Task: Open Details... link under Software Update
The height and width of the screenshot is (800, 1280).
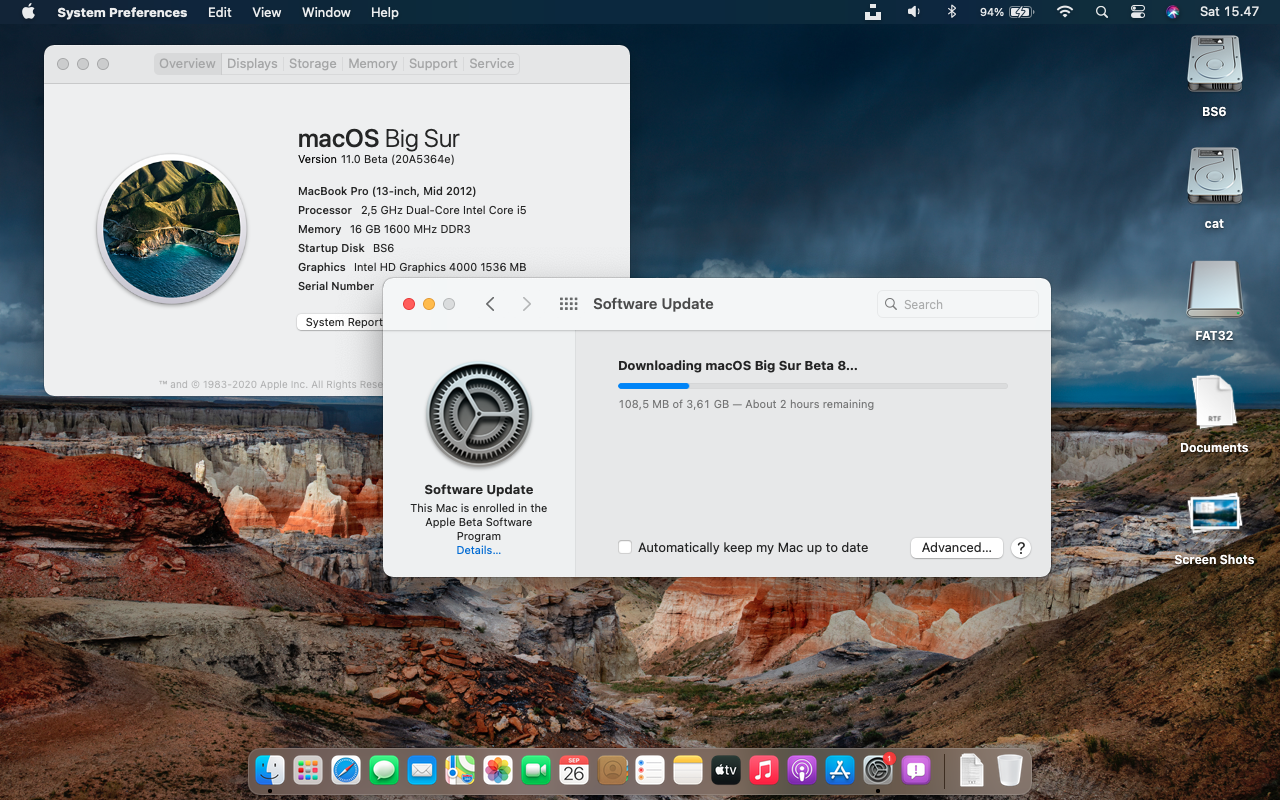Action: coord(479,550)
